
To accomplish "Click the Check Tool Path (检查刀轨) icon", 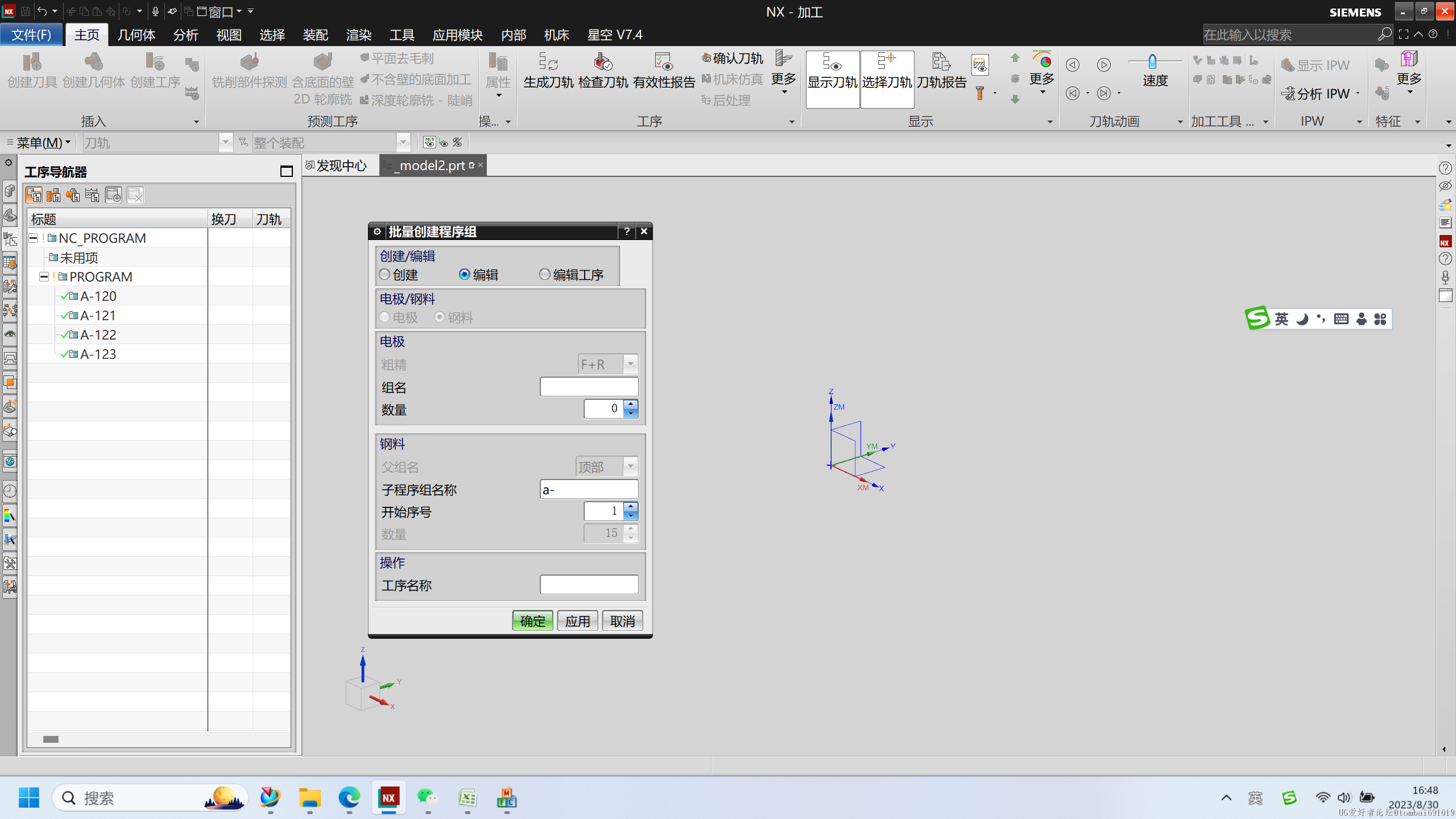I will click(x=603, y=63).
